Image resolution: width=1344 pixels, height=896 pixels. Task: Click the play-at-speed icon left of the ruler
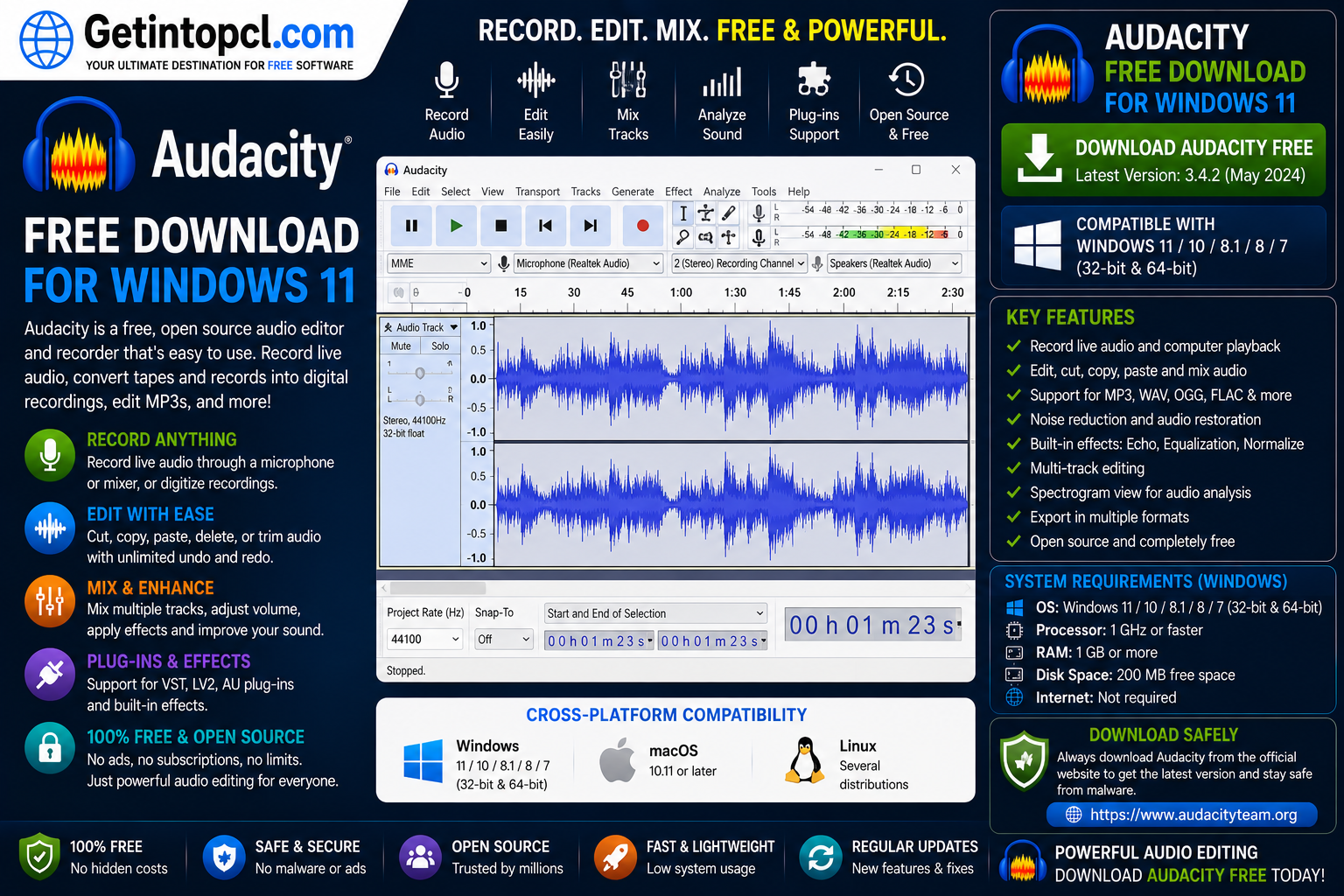coord(399,292)
